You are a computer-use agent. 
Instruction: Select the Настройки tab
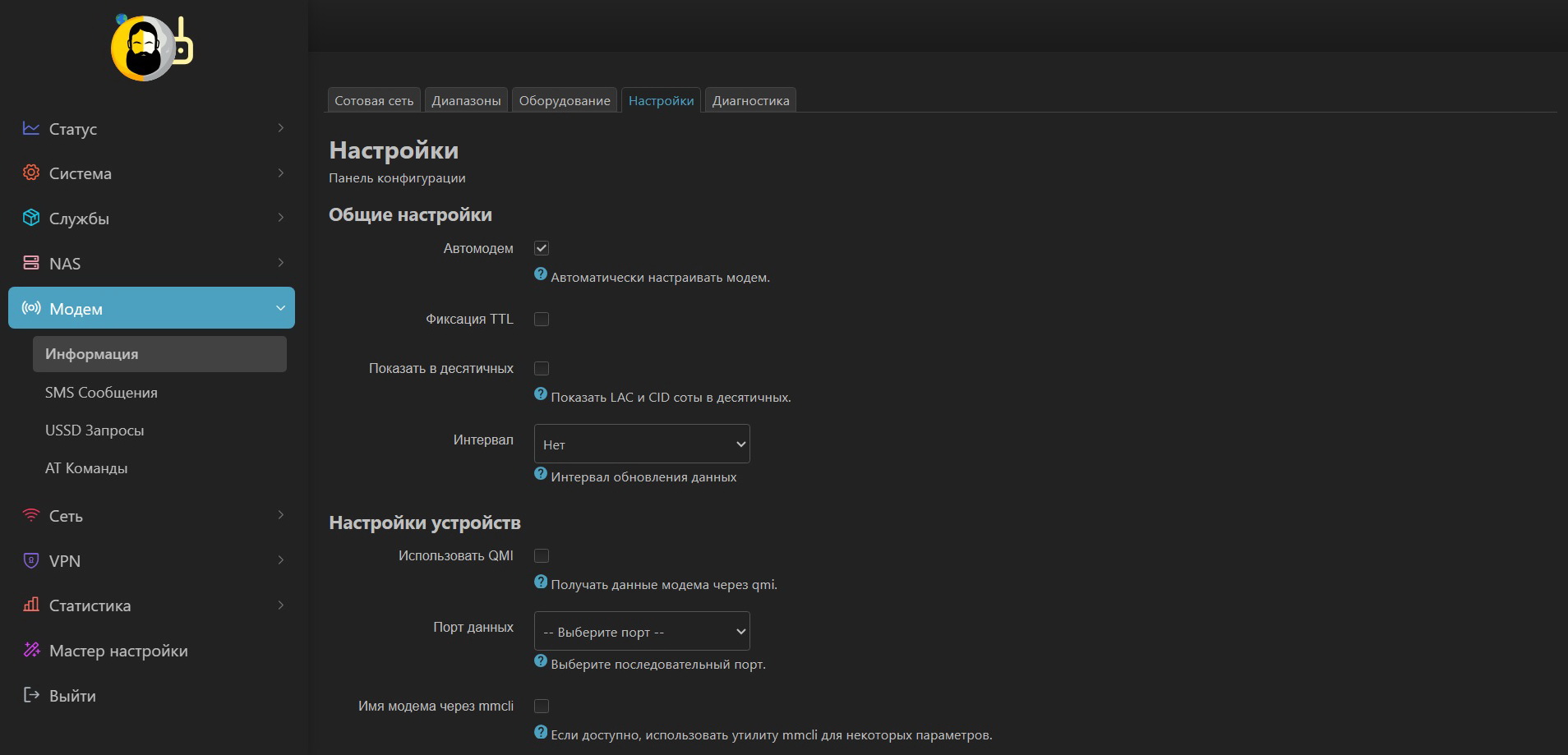pos(661,100)
